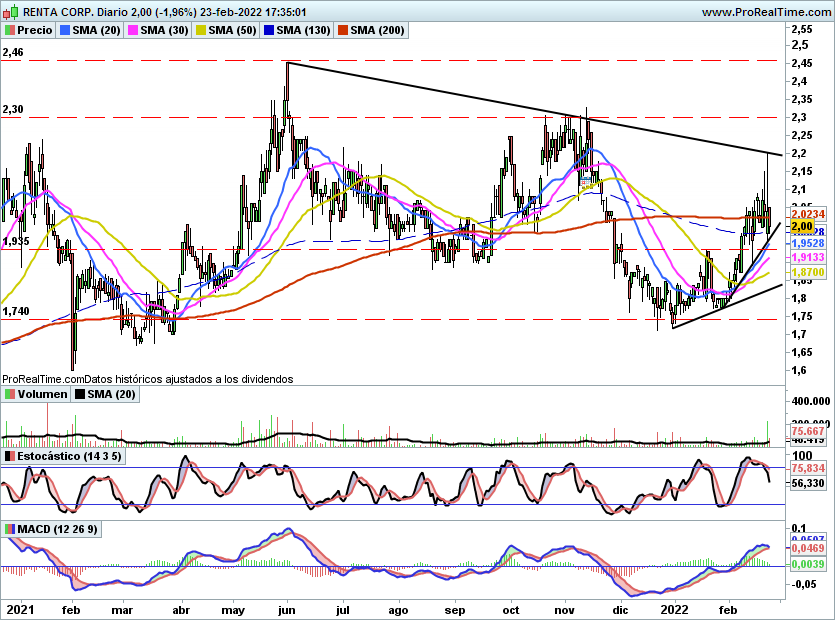The width and height of the screenshot is (835, 620).
Task: Click the ago month label
Action: pos(398,610)
